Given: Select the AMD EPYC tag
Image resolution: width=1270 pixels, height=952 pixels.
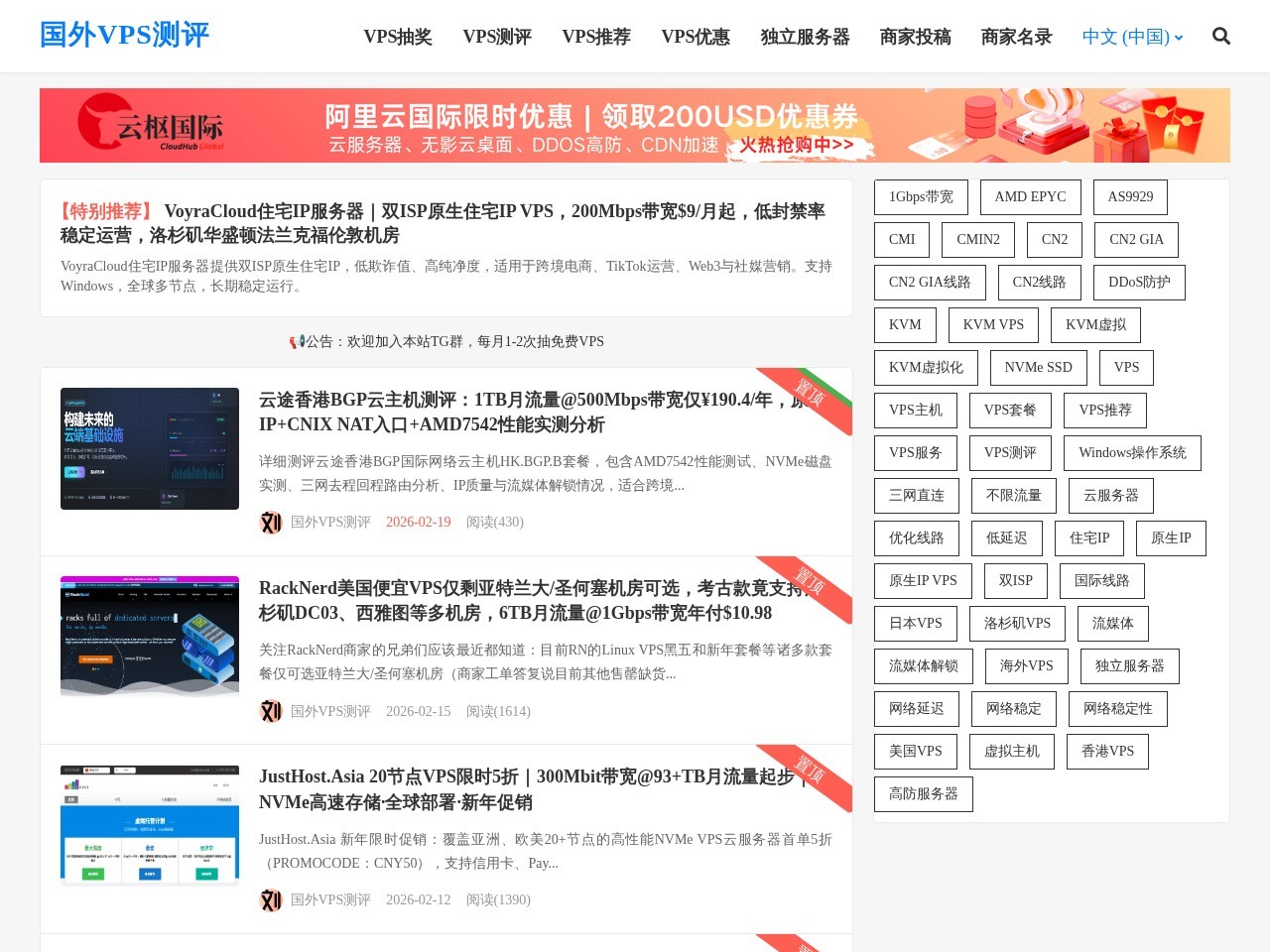Looking at the screenshot, I should coord(1030,196).
